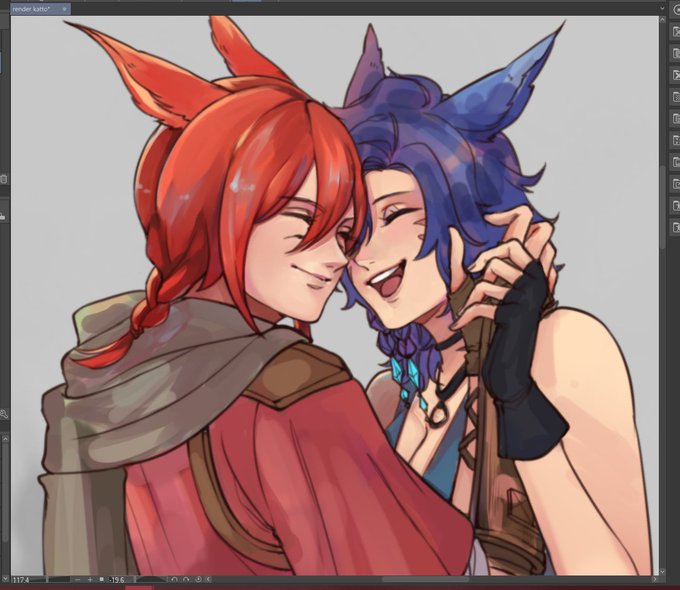Open the third icon in right panel dock
Viewport: 680px width, 590px height.
(675, 53)
